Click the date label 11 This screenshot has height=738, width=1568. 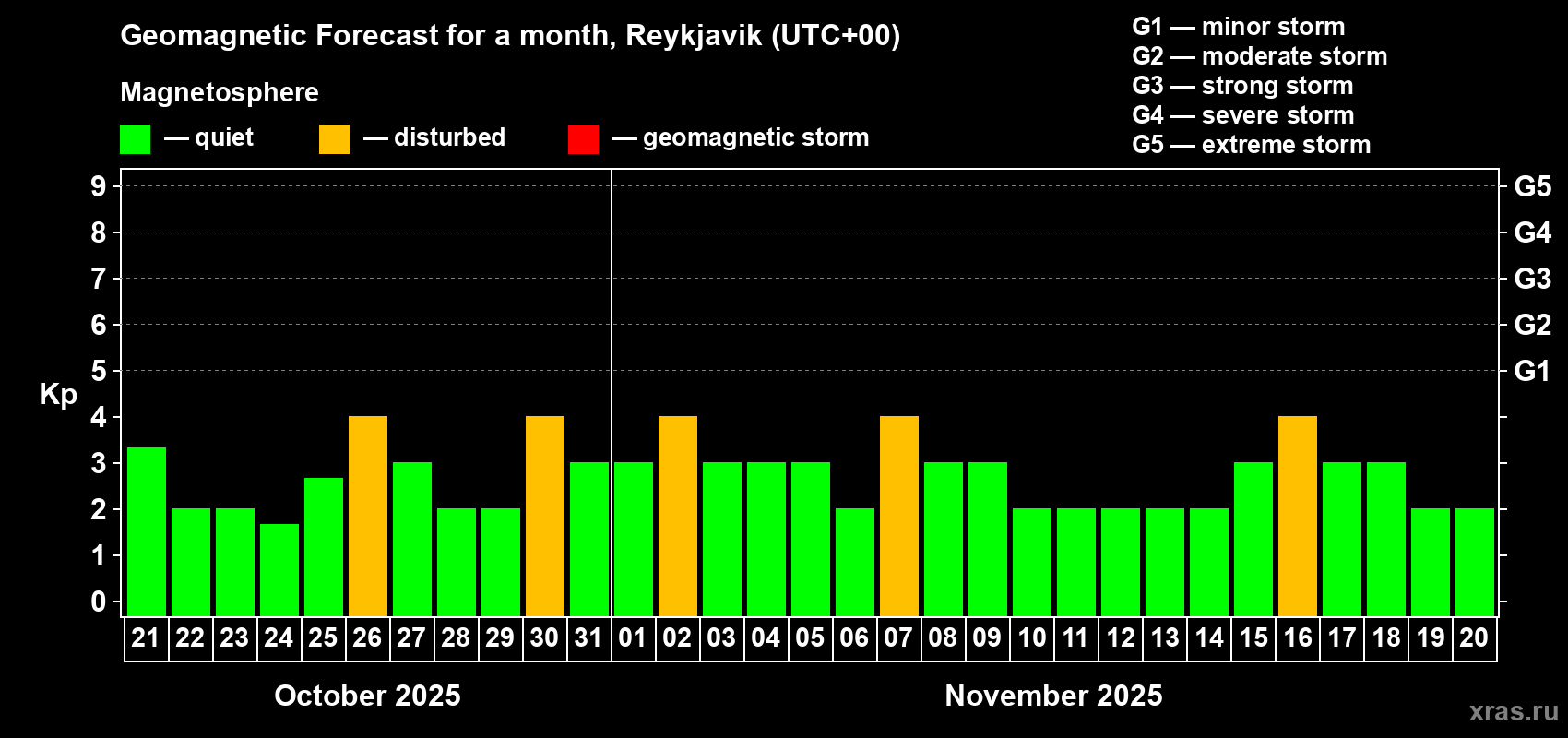tap(1075, 637)
